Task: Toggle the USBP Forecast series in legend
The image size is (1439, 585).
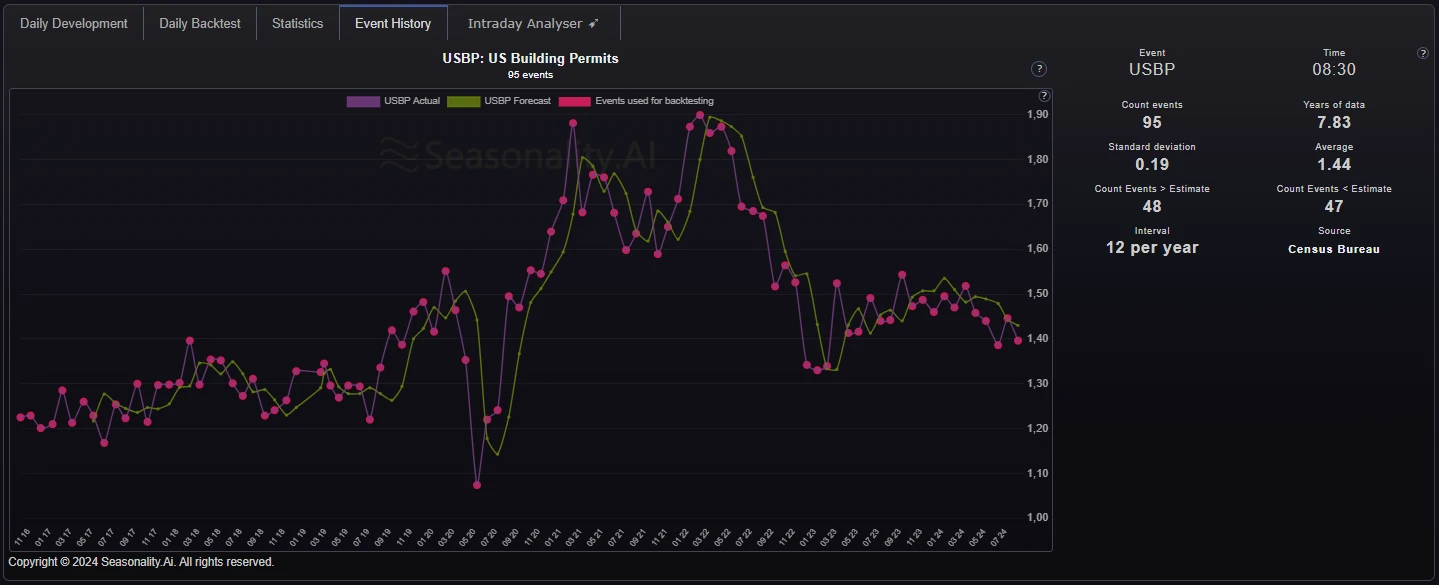Action: click(x=498, y=101)
